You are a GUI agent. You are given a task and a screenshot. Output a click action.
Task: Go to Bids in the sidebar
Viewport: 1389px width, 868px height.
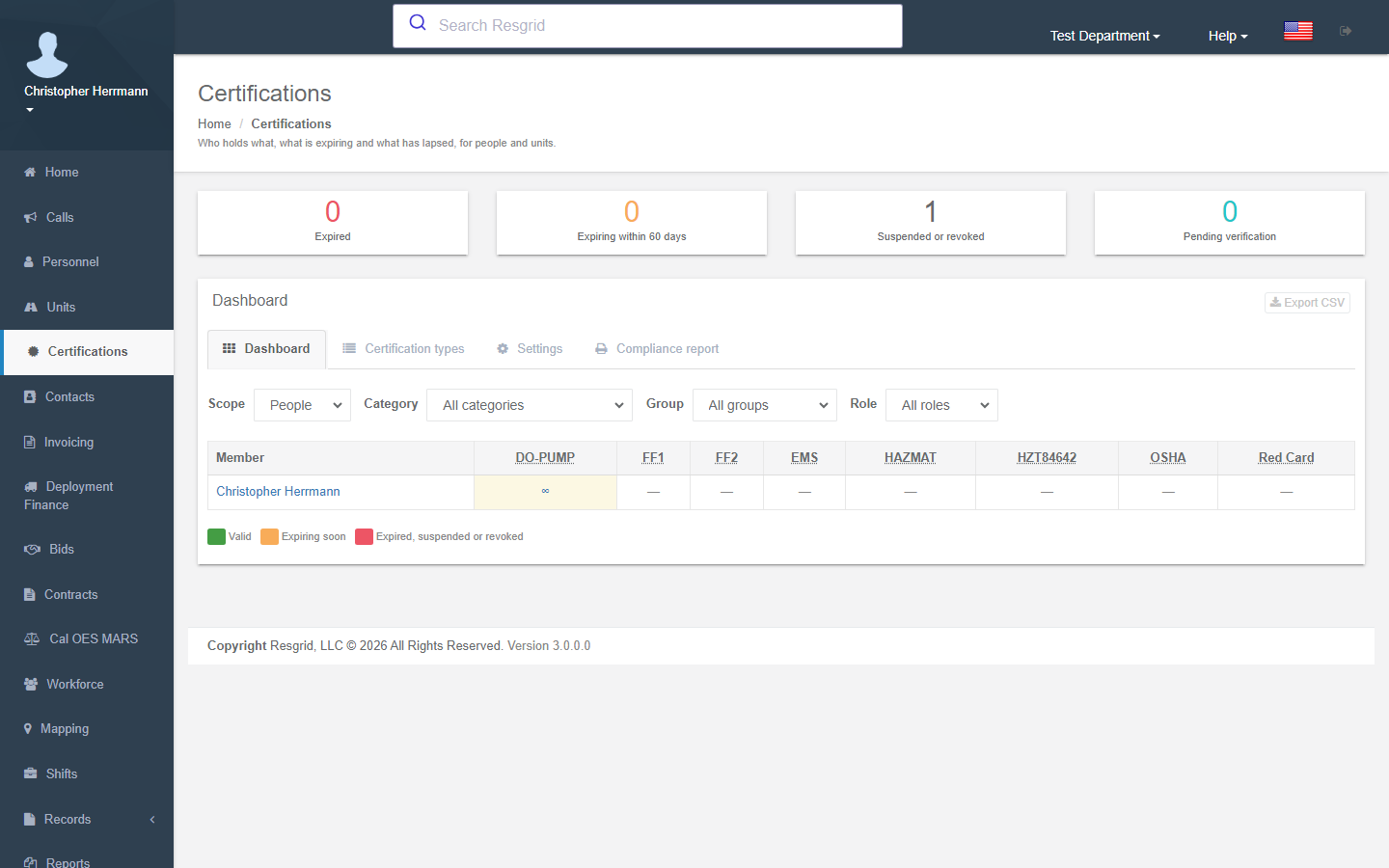tap(87, 549)
